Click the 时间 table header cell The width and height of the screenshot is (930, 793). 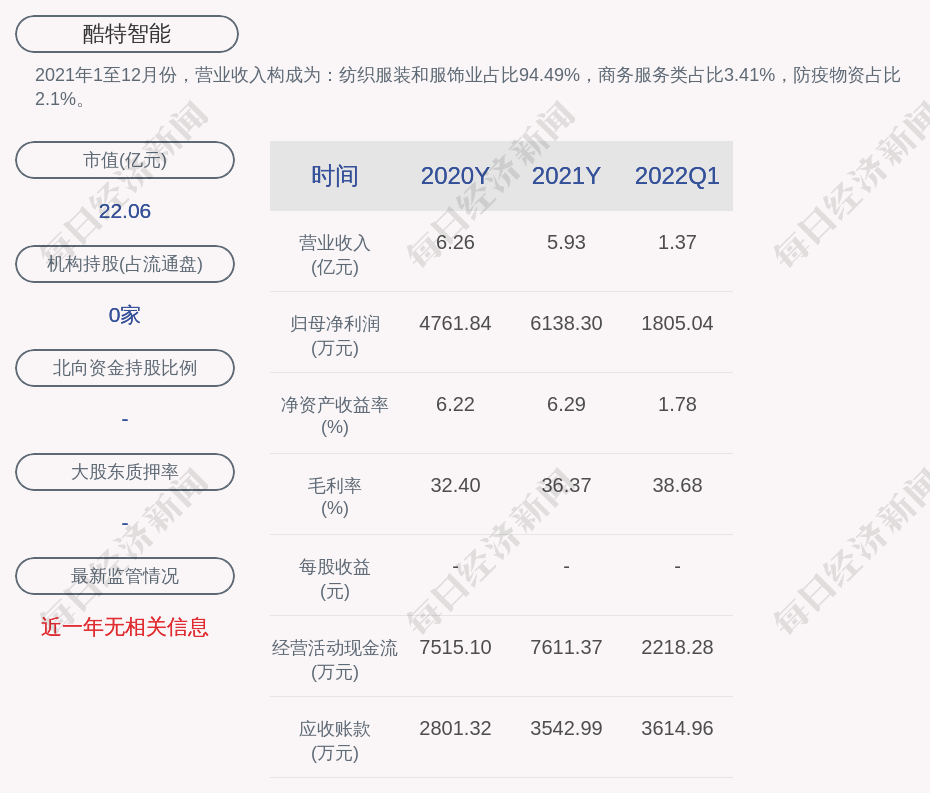335,176
